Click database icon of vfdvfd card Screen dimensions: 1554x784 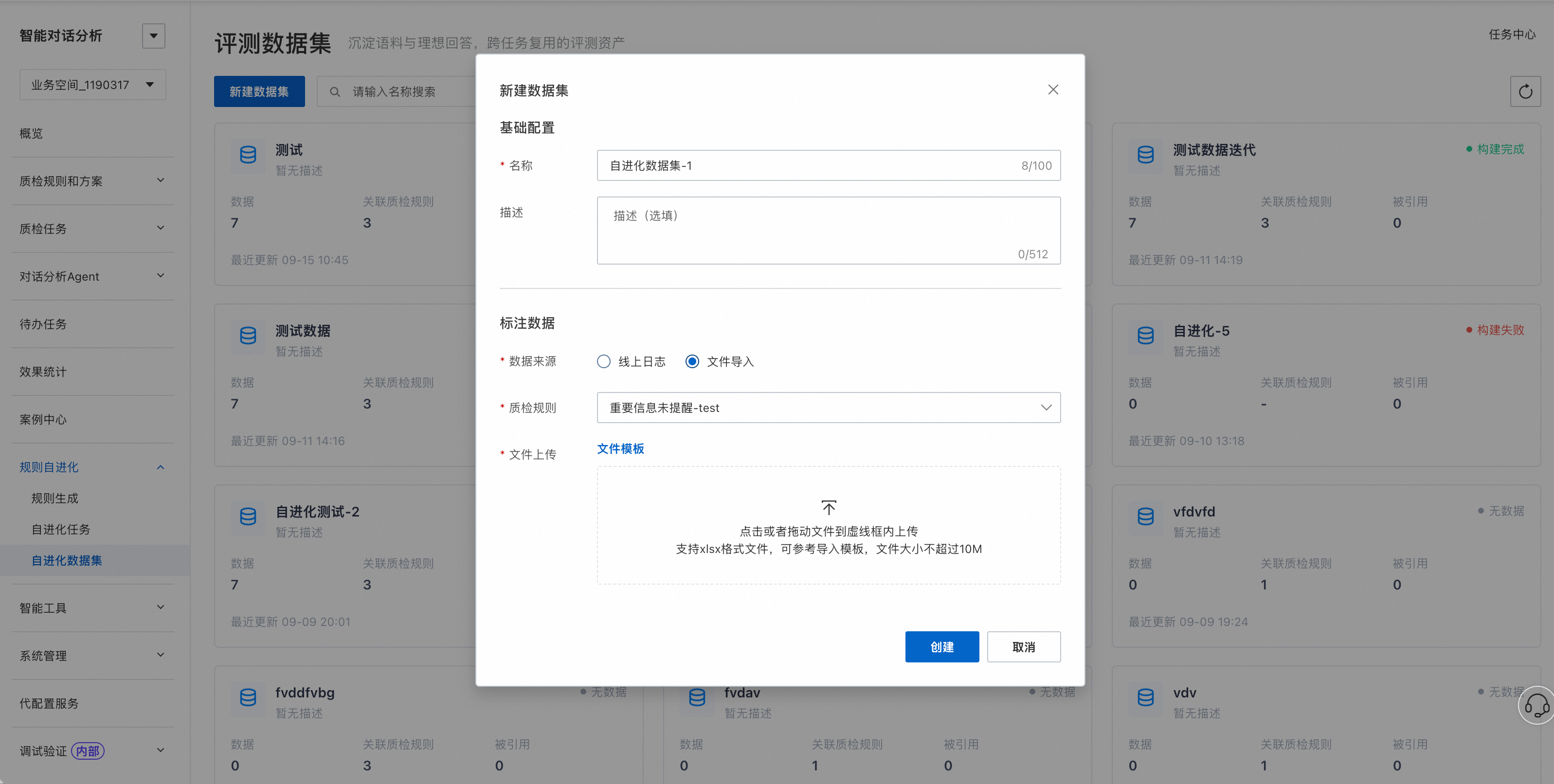click(1145, 517)
